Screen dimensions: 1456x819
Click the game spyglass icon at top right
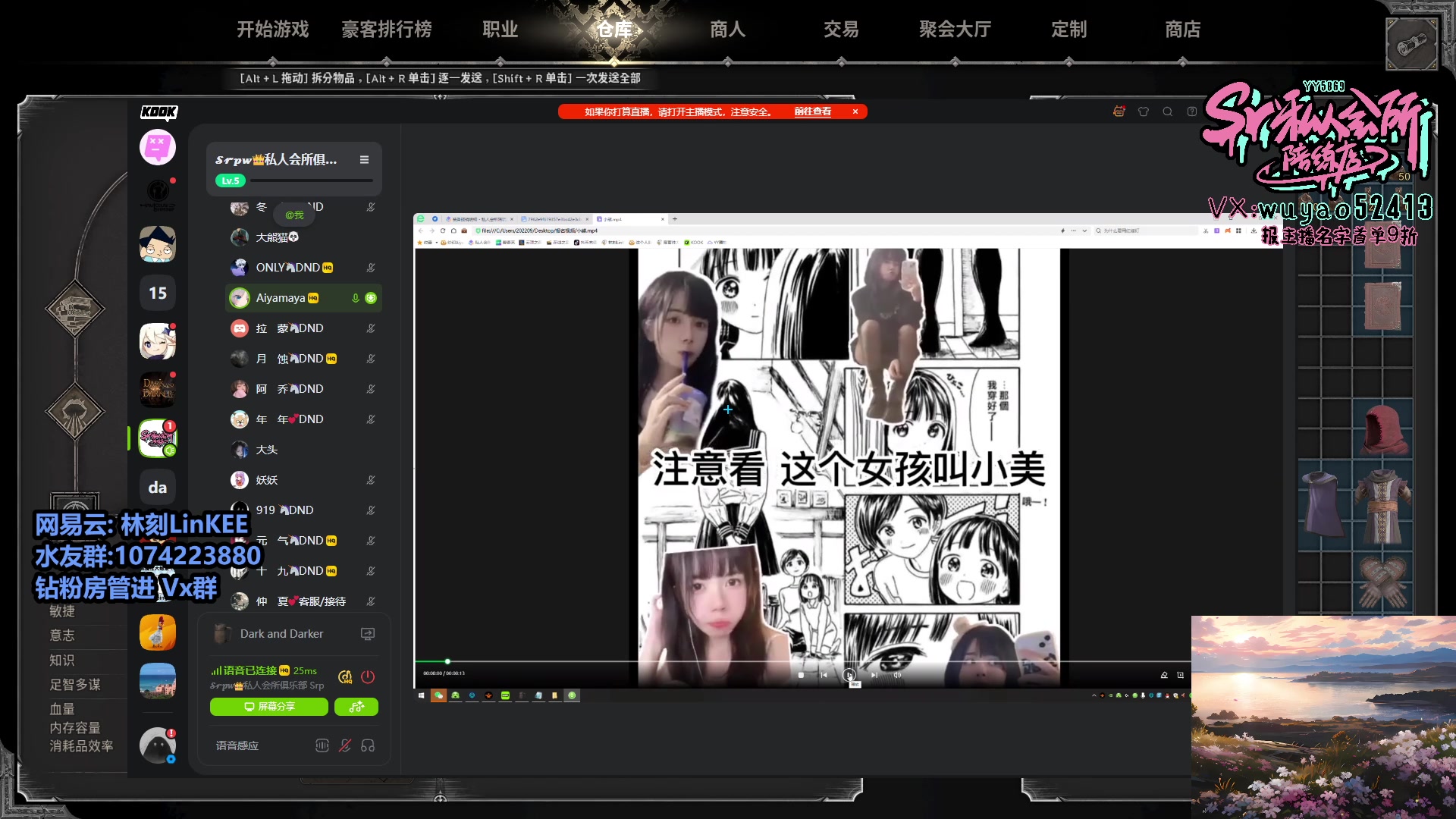[x=1411, y=45]
